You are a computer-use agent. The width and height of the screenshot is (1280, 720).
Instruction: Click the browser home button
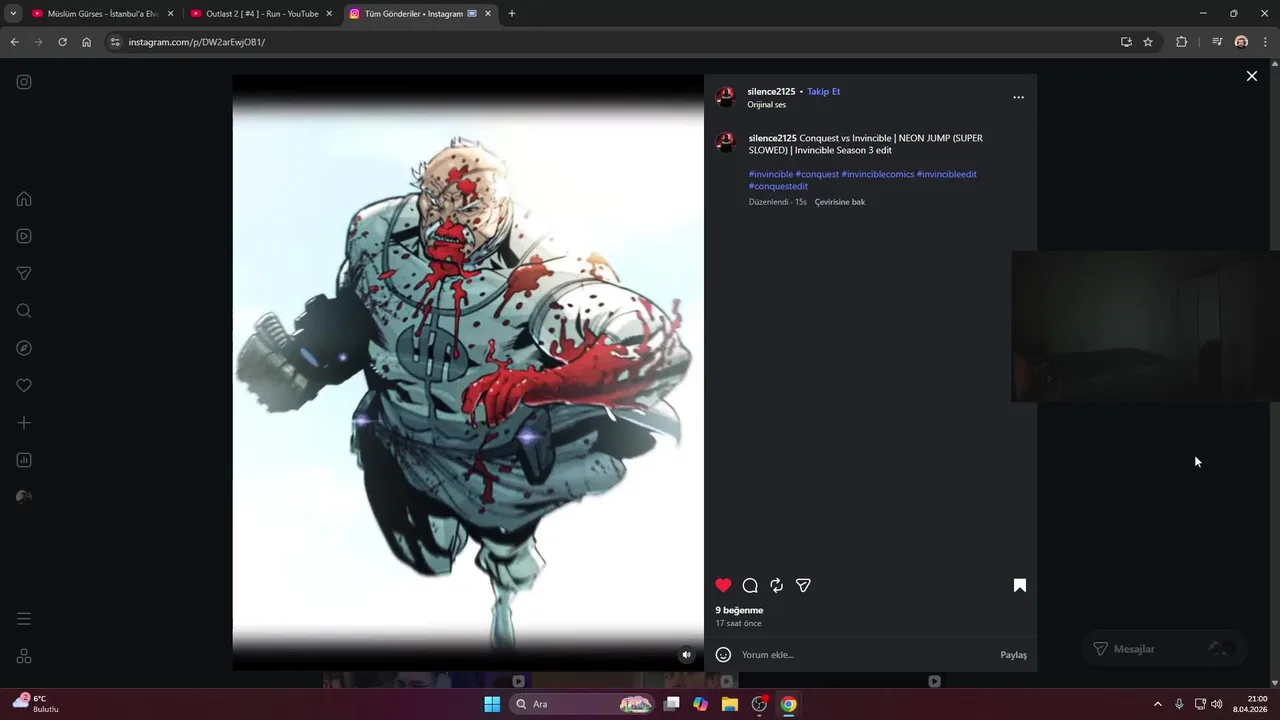pyautogui.click(x=87, y=42)
